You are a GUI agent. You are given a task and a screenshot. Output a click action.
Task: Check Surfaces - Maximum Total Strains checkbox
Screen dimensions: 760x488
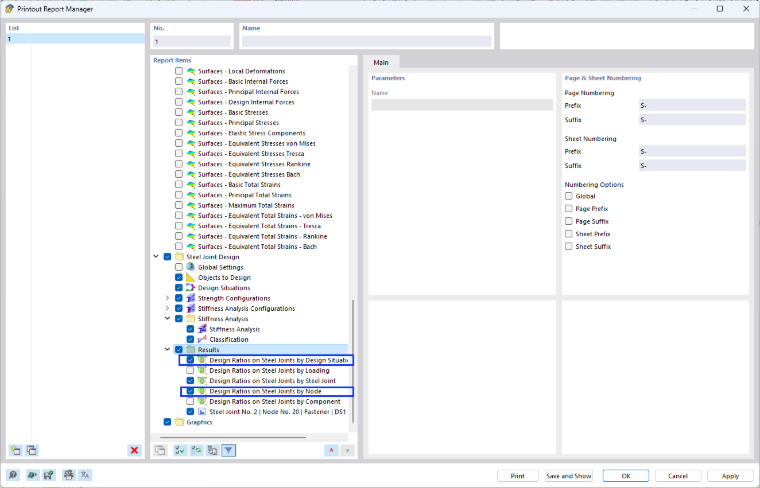179,205
